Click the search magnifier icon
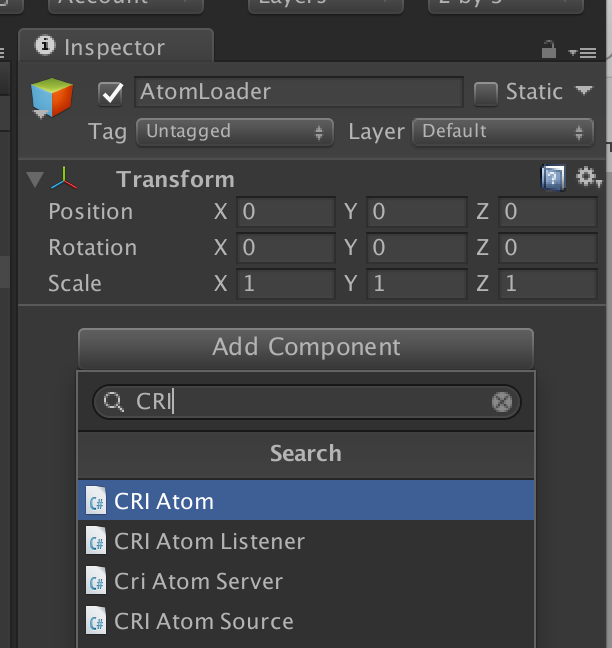612x648 pixels. 113,402
